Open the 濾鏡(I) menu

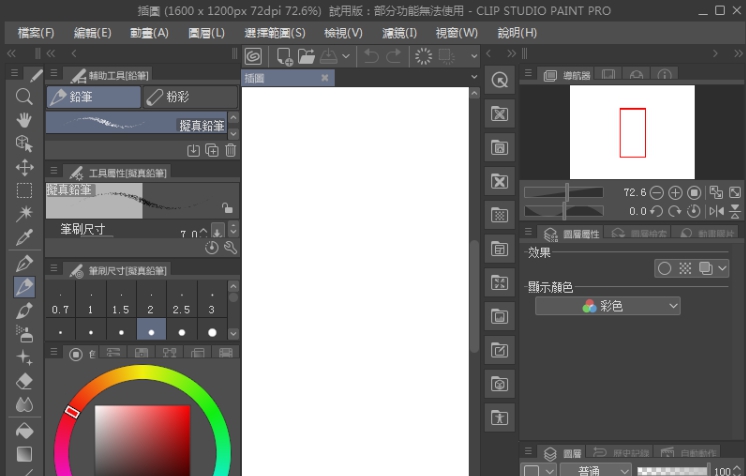click(x=400, y=33)
